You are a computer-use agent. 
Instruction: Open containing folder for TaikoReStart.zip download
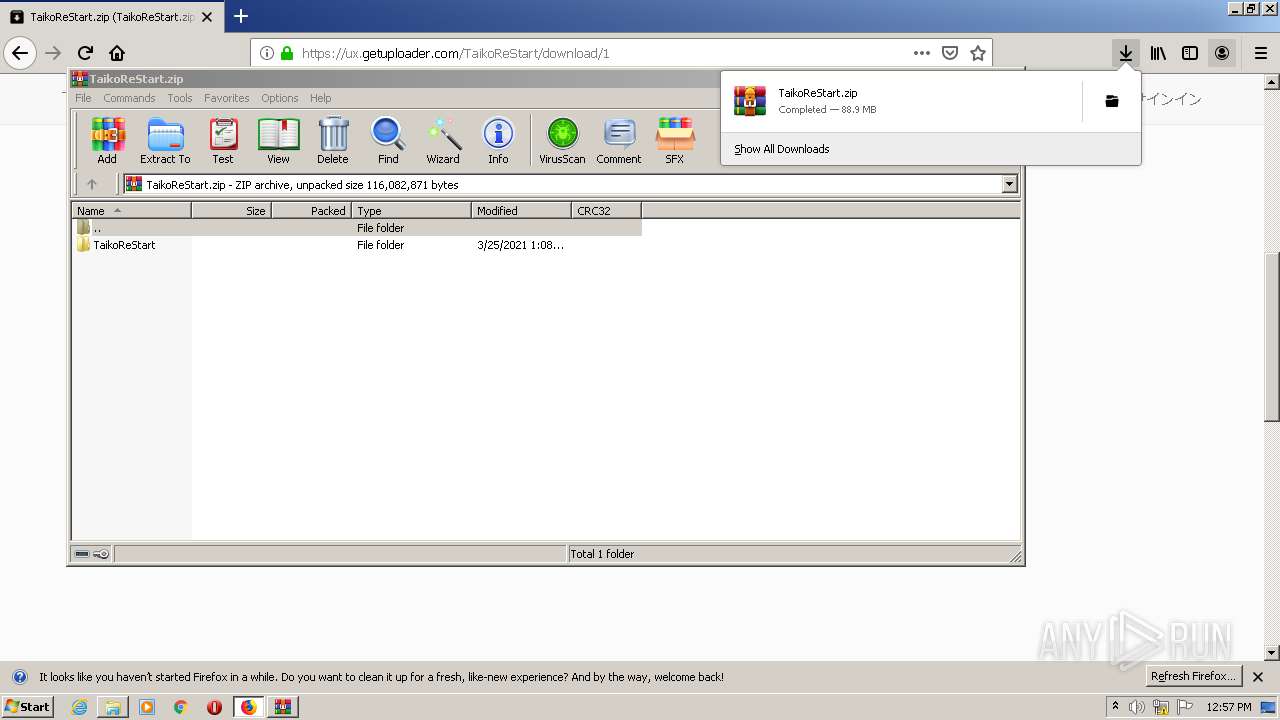(1111, 101)
